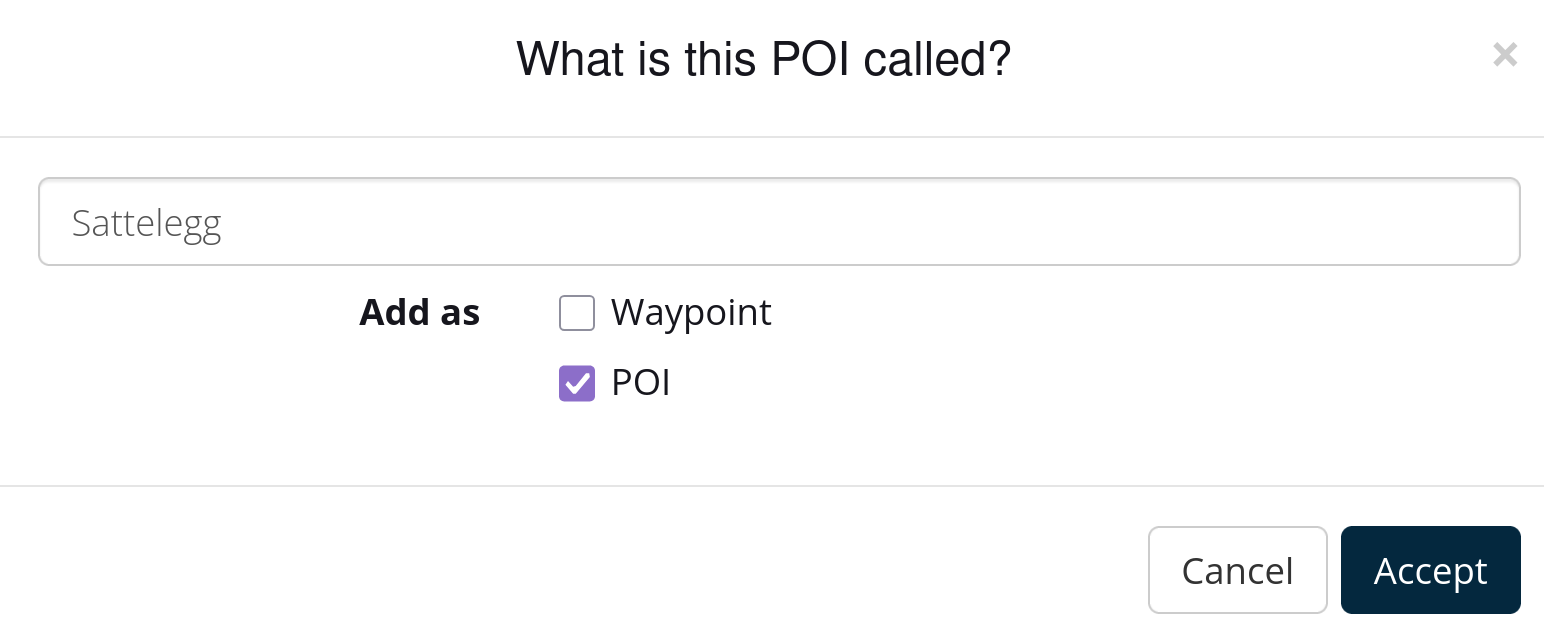The height and width of the screenshot is (634, 1544).
Task: Focus the POI name input field
Action: click(779, 222)
